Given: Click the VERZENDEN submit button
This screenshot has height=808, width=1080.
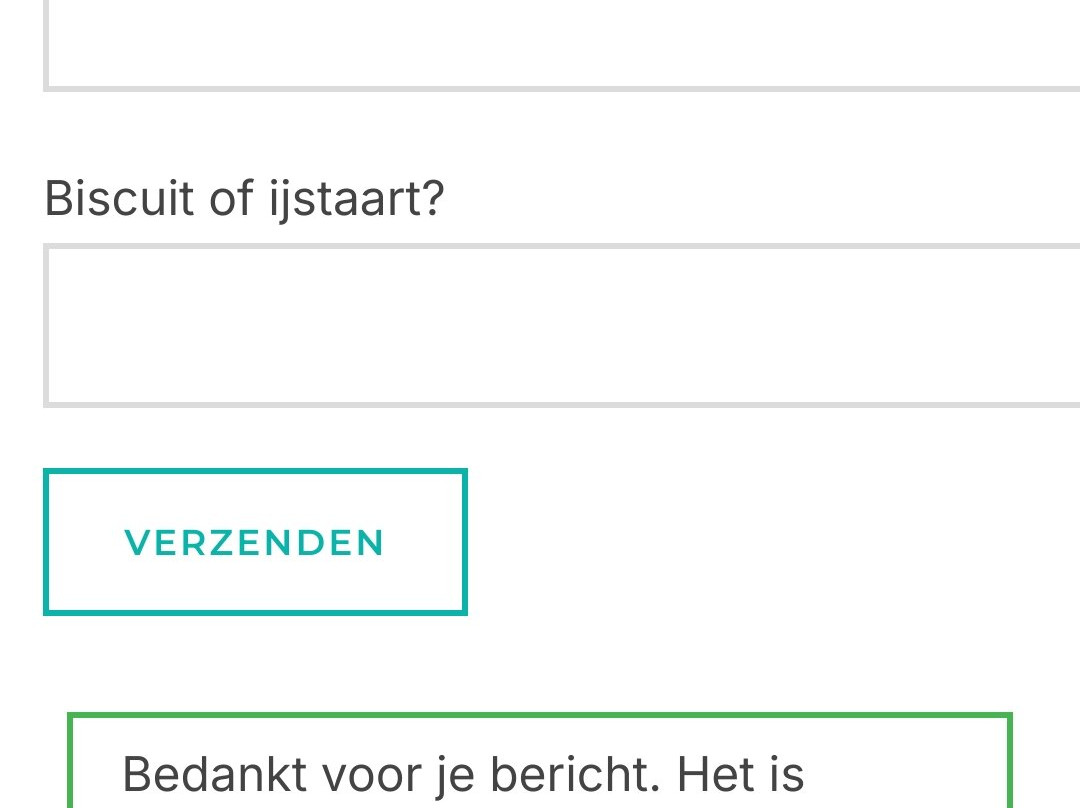Looking at the screenshot, I should click(255, 542).
